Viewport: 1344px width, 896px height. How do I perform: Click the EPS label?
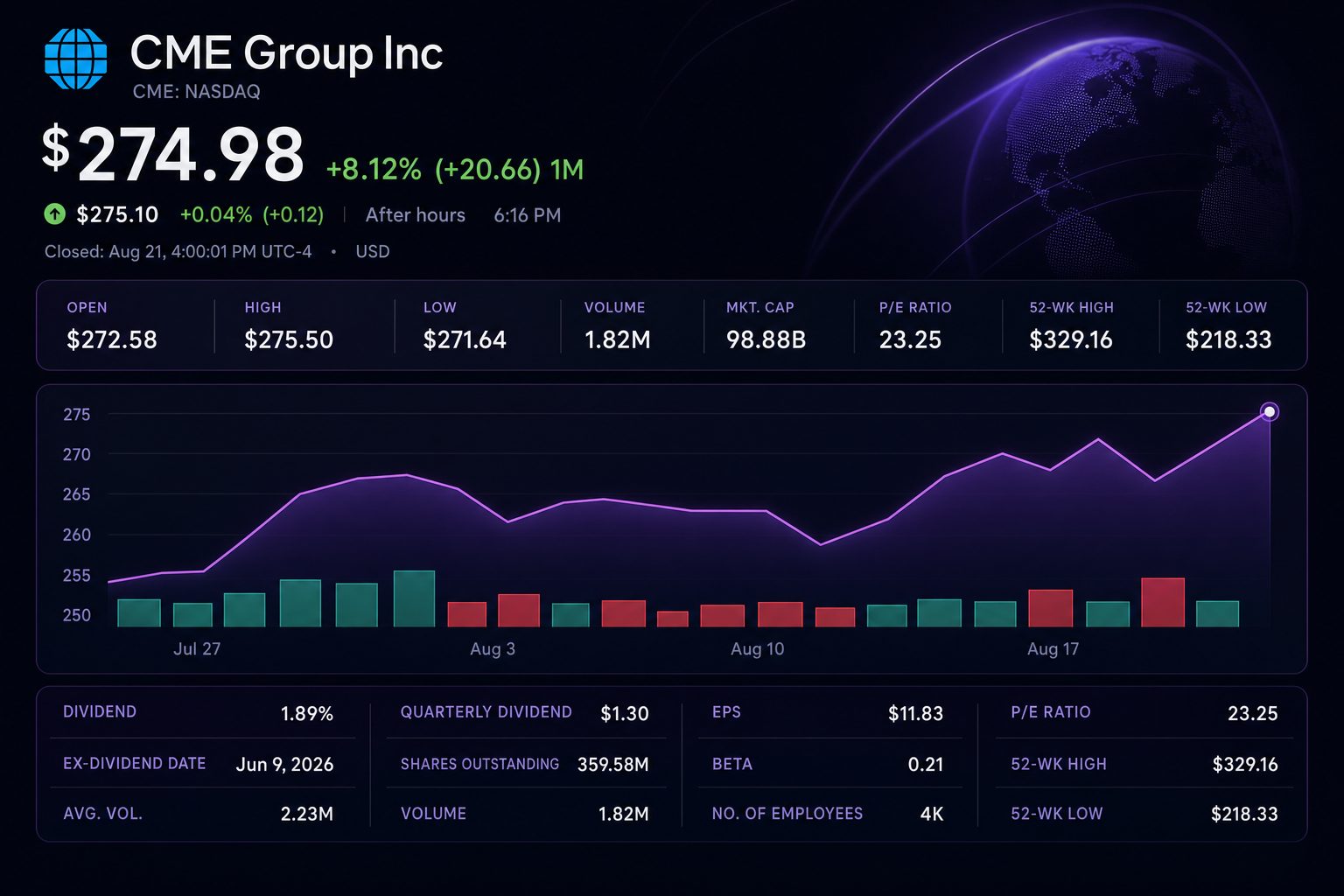pos(727,712)
